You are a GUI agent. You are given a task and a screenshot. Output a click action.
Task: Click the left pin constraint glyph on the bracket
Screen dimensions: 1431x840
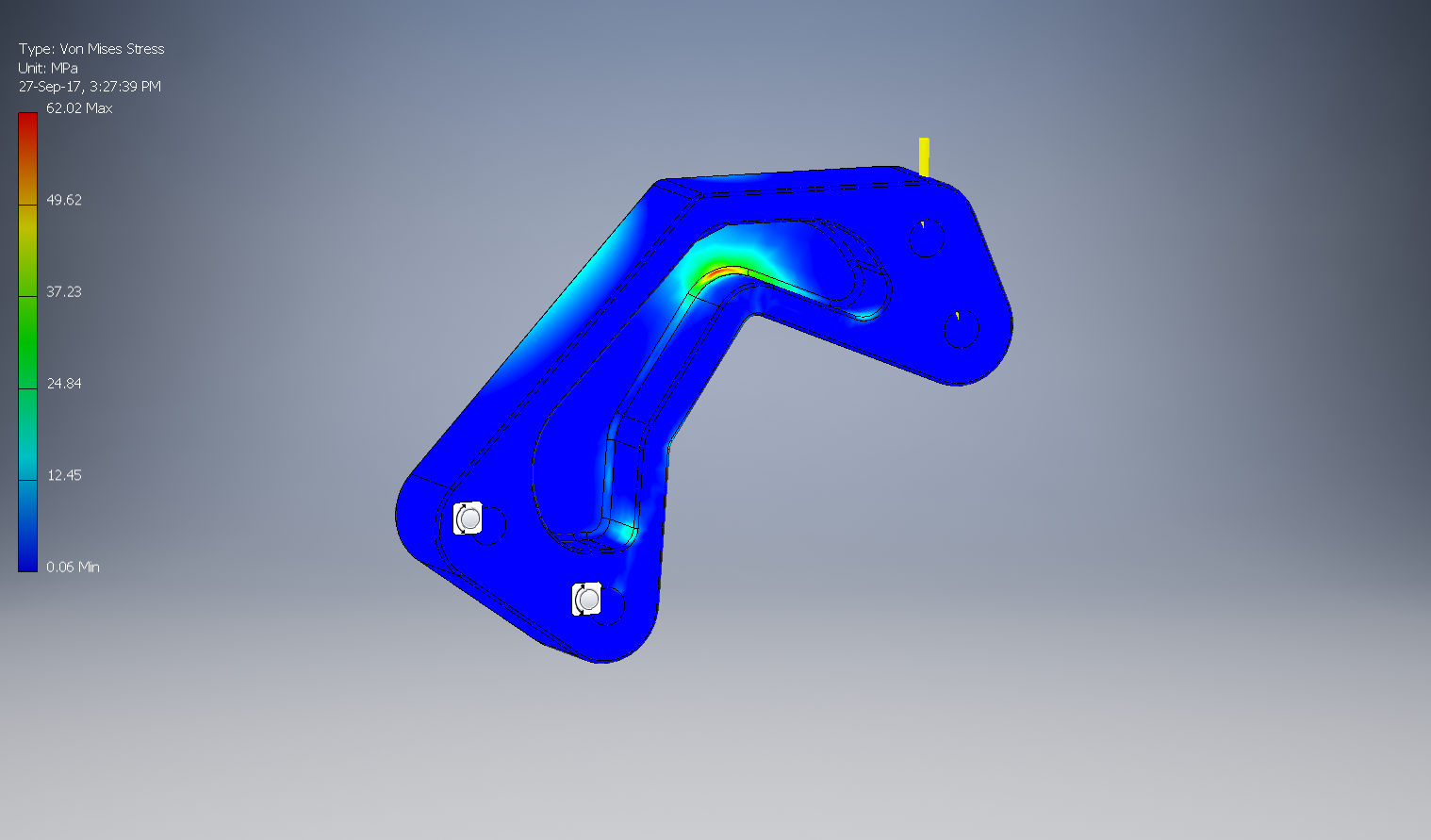[x=468, y=519]
